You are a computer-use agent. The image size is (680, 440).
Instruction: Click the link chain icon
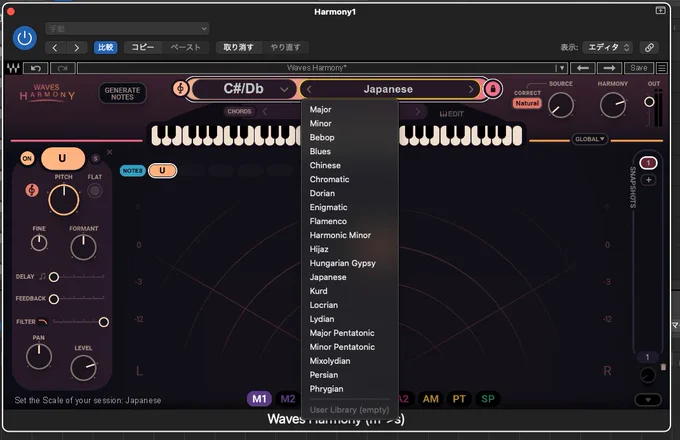click(x=649, y=48)
